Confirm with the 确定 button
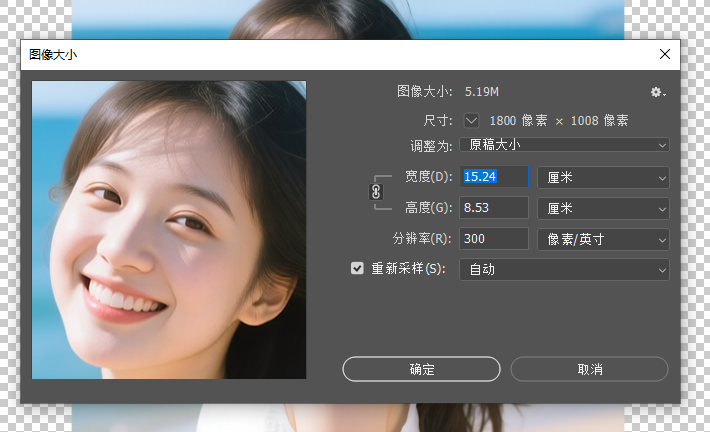Screen dimensions: 710x432 pos(421,369)
